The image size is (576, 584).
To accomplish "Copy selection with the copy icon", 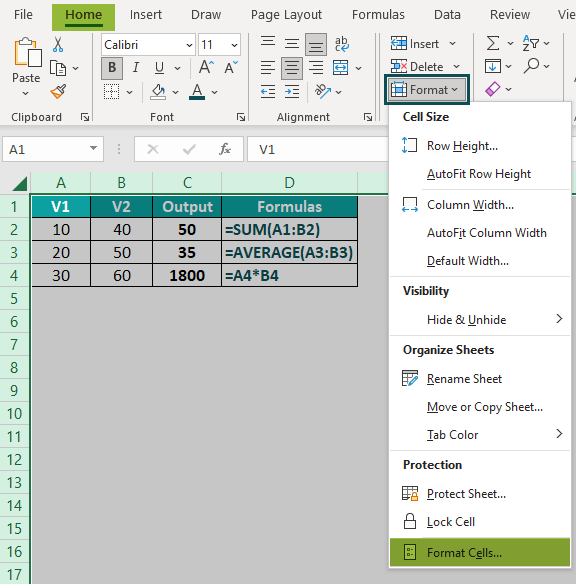I will 58,68.
